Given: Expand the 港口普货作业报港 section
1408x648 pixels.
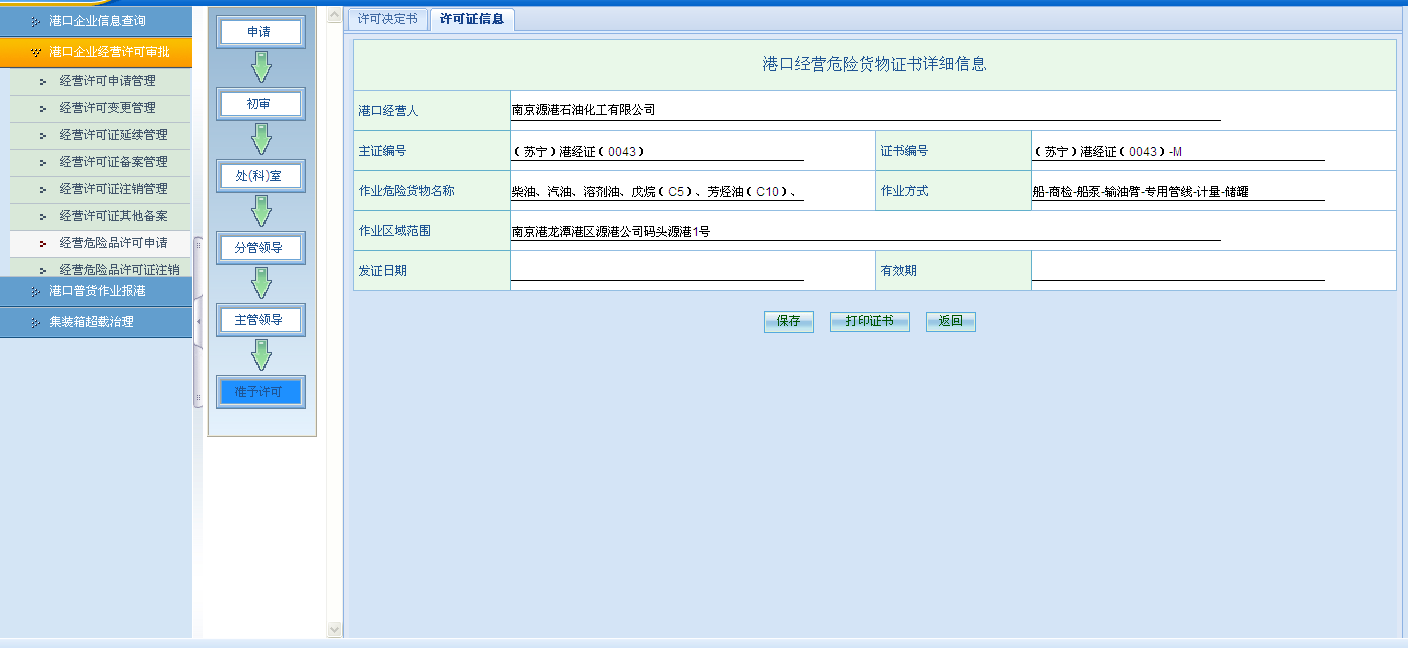Looking at the screenshot, I should pyautogui.click(x=96, y=291).
